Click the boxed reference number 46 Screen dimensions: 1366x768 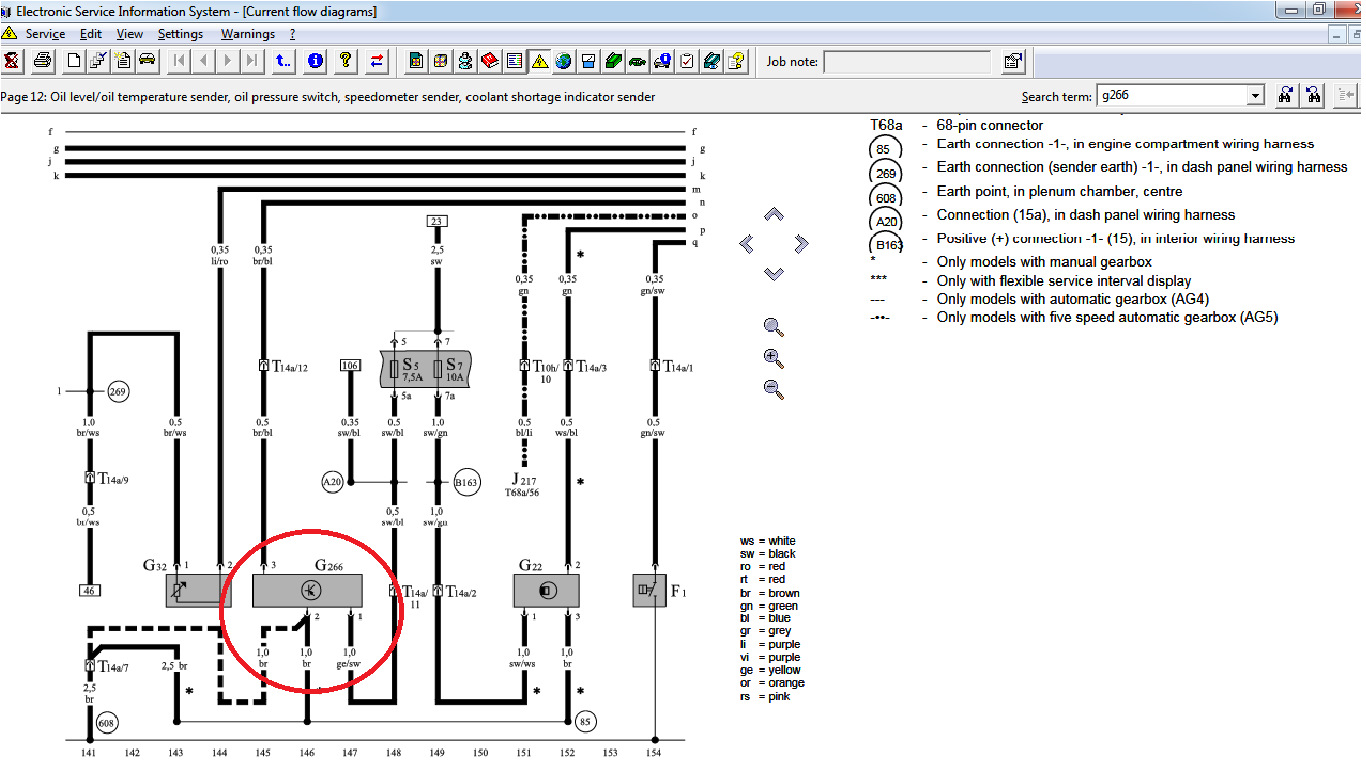[x=91, y=590]
